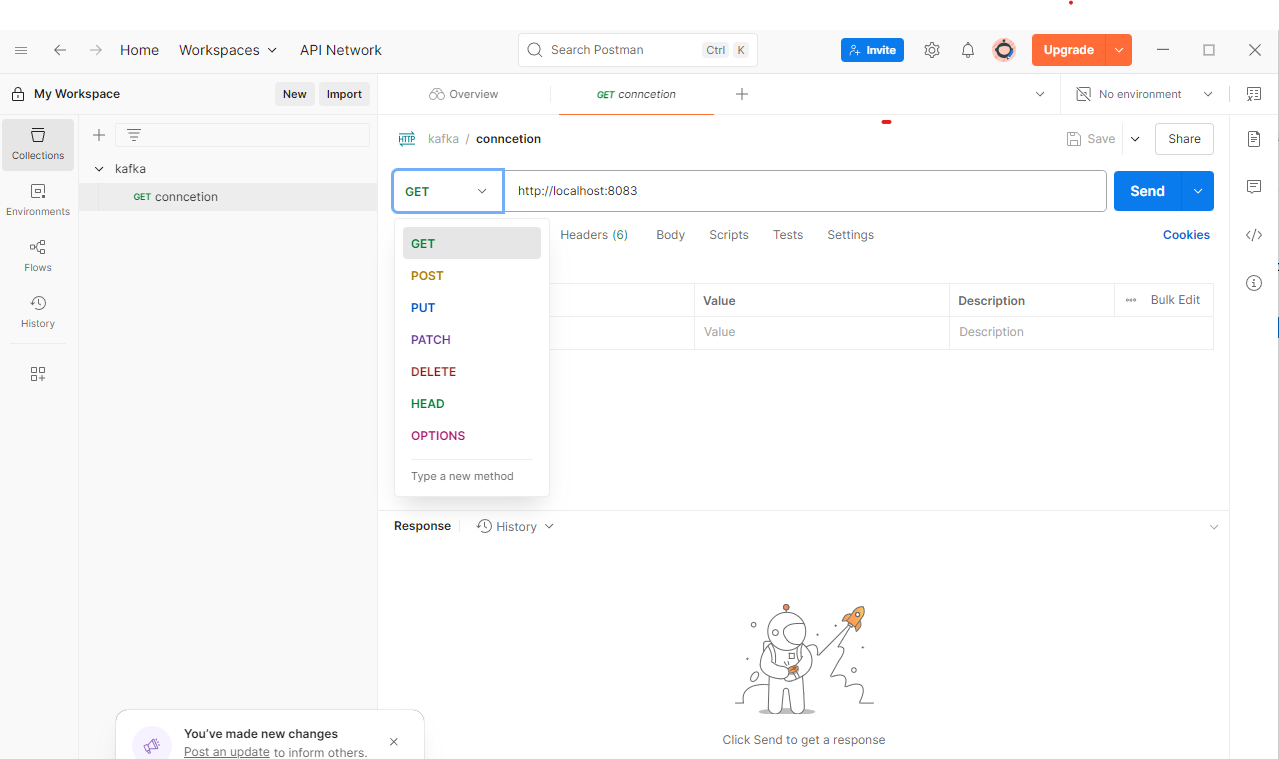1279x759 pixels.
Task: Click the Share button
Action: [x=1184, y=139]
